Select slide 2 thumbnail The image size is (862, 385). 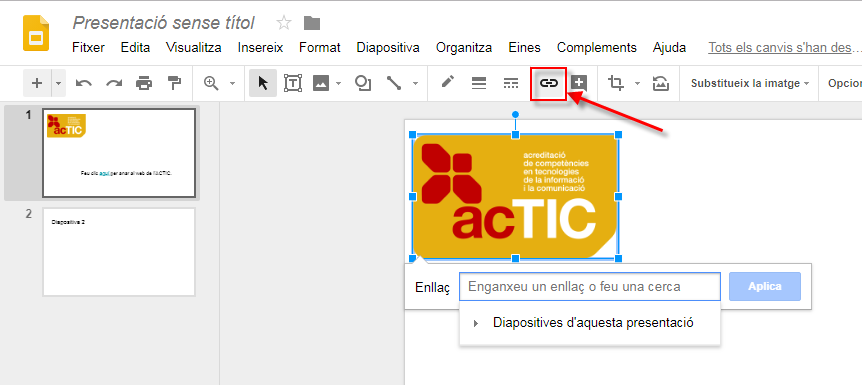click(119, 252)
